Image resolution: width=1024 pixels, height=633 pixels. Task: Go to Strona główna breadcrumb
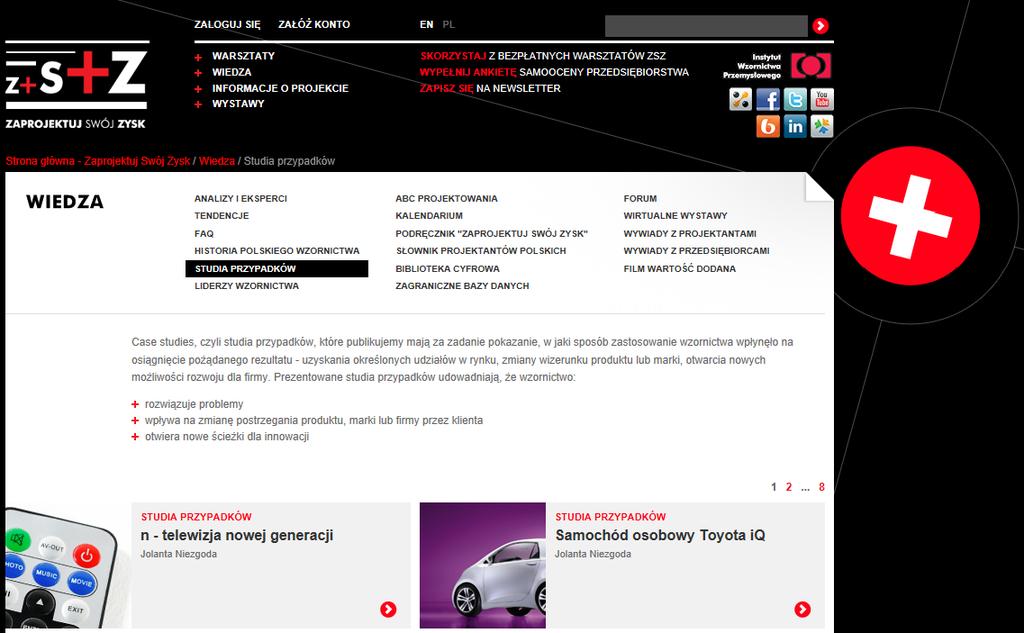[98, 161]
